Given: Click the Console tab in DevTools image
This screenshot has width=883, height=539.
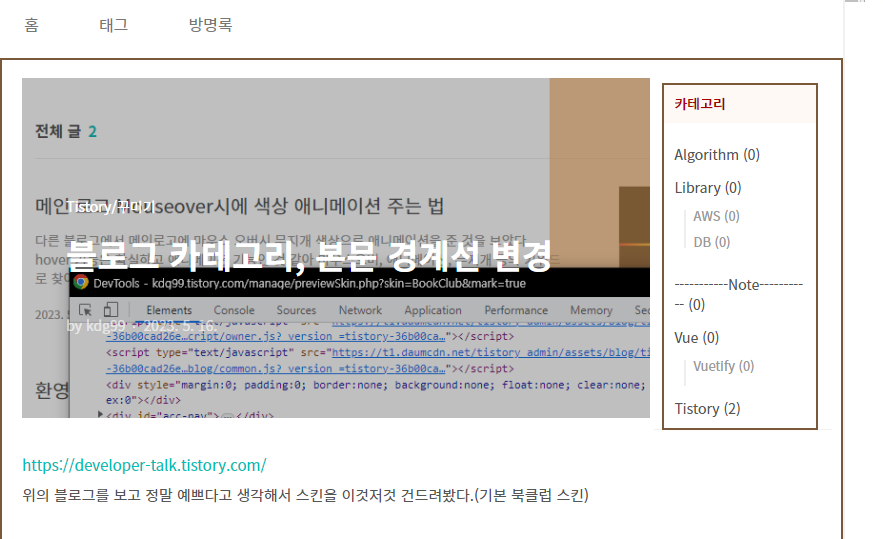Looking at the screenshot, I should 234,310.
